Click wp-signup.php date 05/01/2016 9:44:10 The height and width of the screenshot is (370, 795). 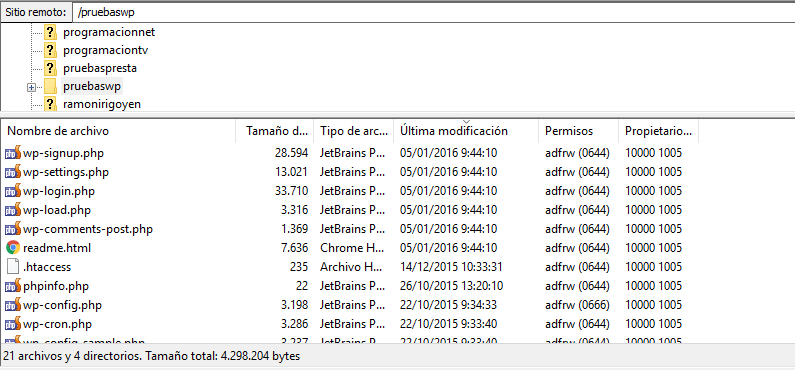click(x=448, y=153)
